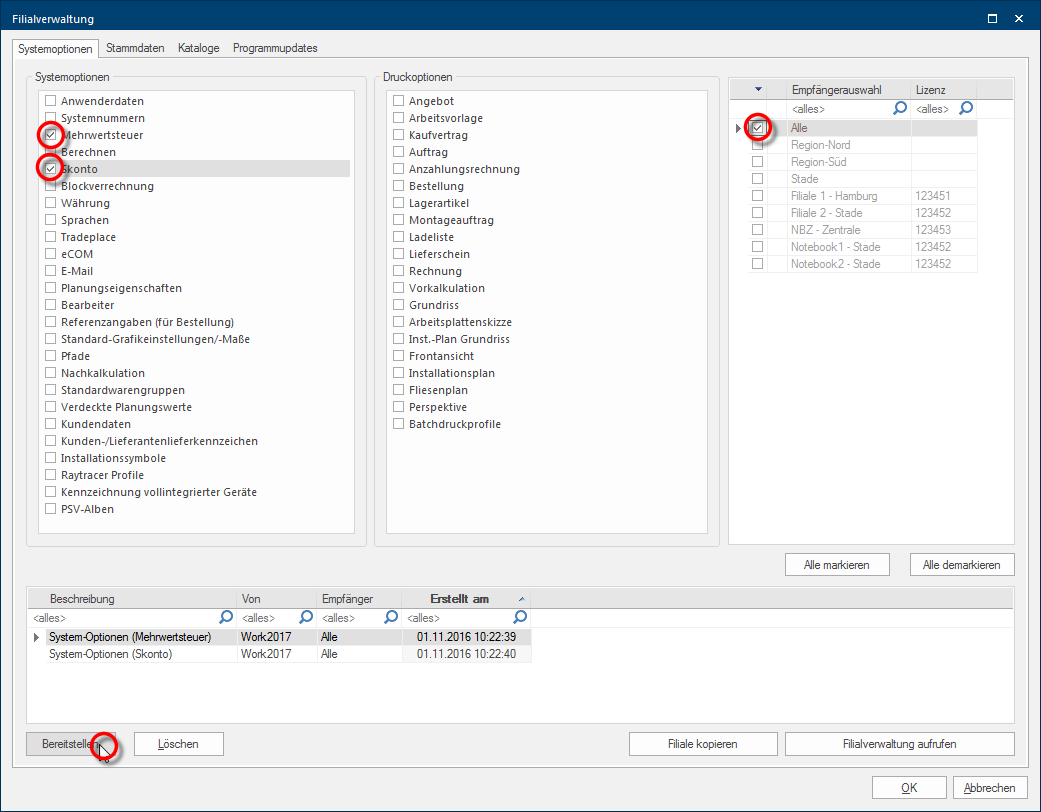Click the magnifier icon in Von filter
This screenshot has width=1041, height=812.
307,618
